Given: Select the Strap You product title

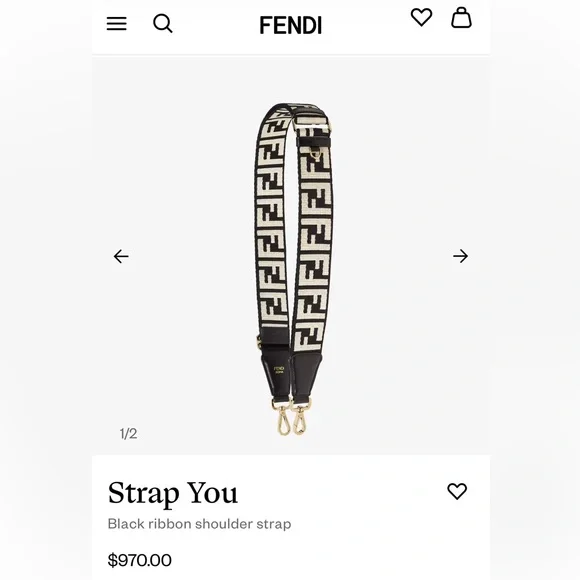Looking at the screenshot, I should 173,493.
